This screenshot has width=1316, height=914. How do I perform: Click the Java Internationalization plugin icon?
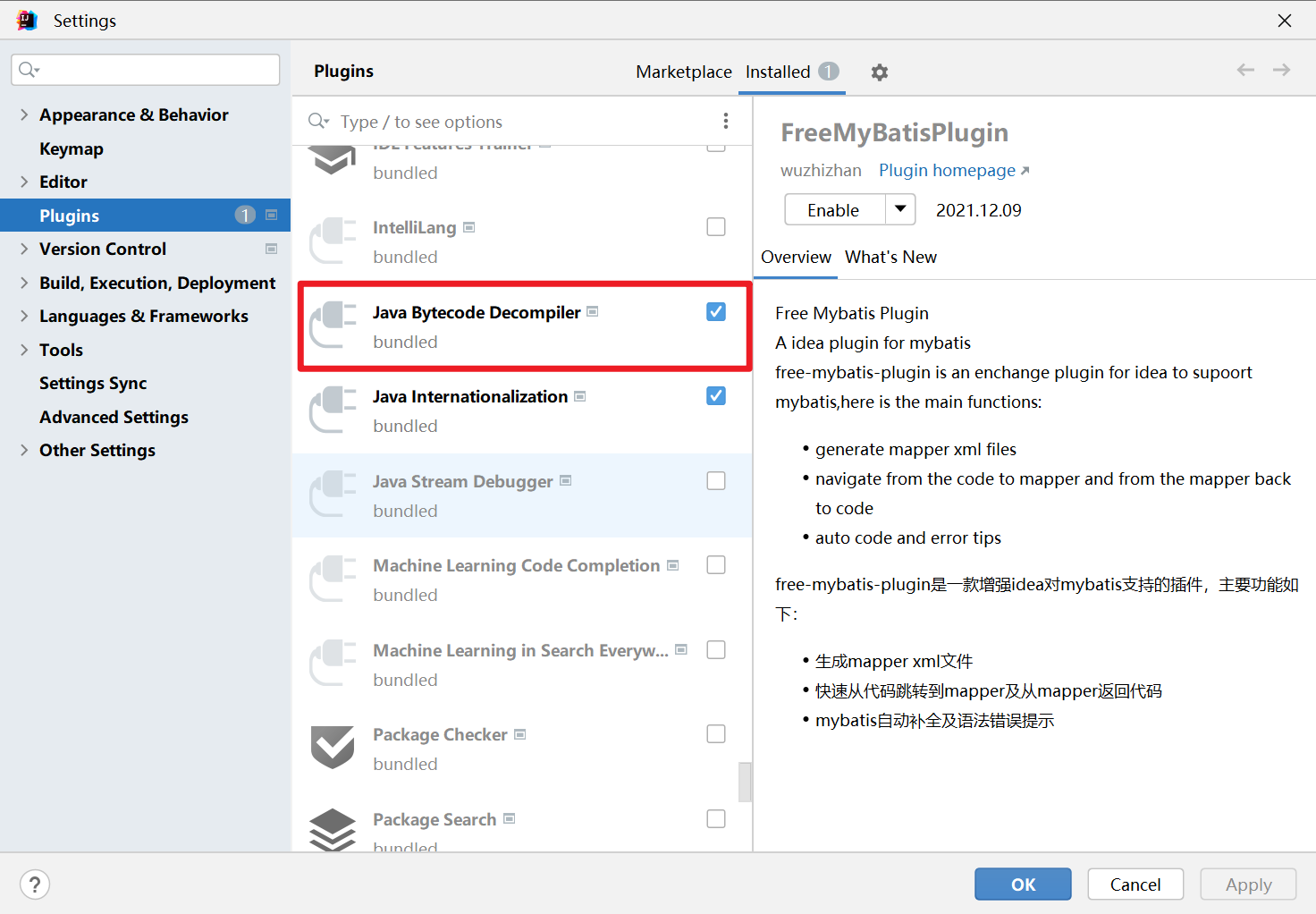pos(333,410)
